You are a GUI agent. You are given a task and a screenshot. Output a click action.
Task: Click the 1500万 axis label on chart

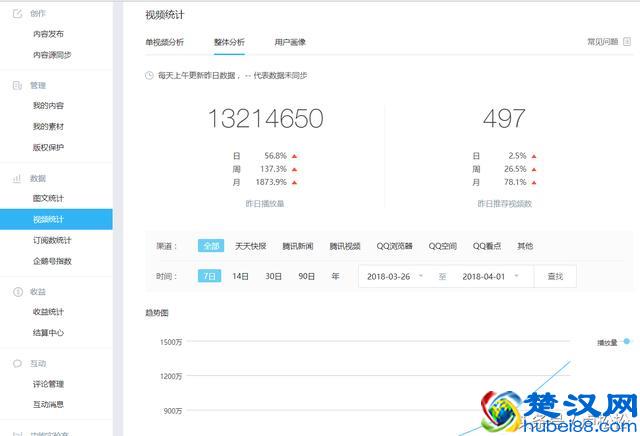pyautogui.click(x=171, y=342)
